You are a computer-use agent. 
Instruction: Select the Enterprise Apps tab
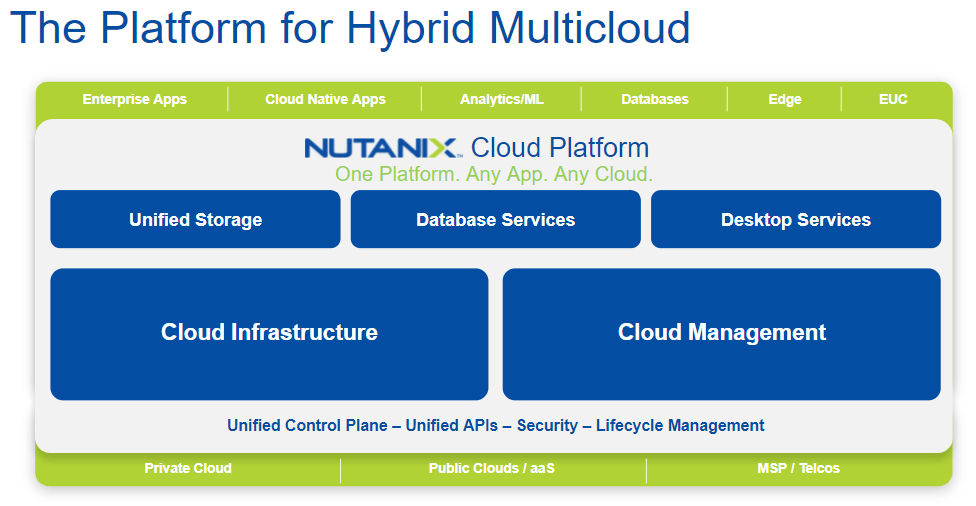[x=134, y=99]
